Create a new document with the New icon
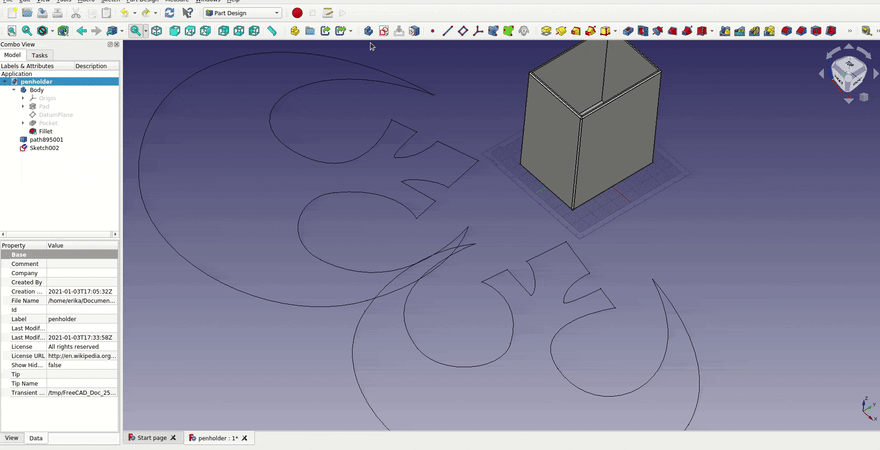The image size is (880, 450). (x=12, y=13)
